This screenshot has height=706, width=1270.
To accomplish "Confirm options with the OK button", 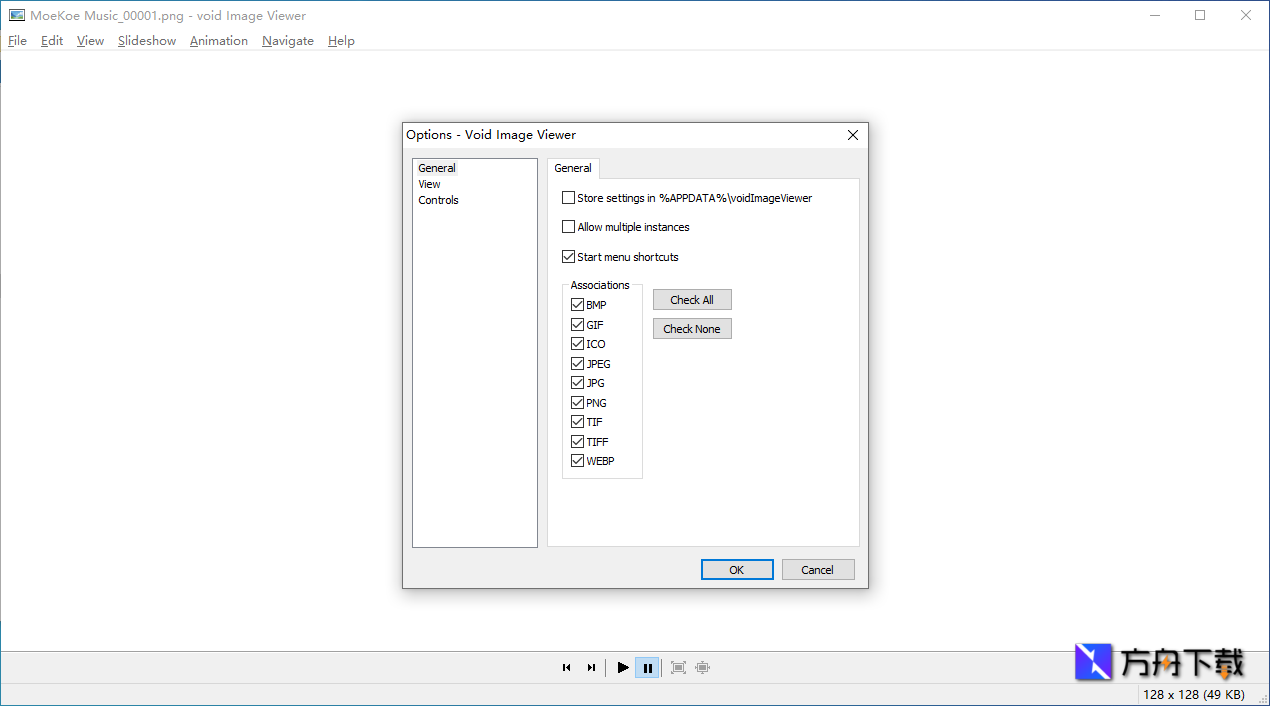I will click(x=737, y=570).
